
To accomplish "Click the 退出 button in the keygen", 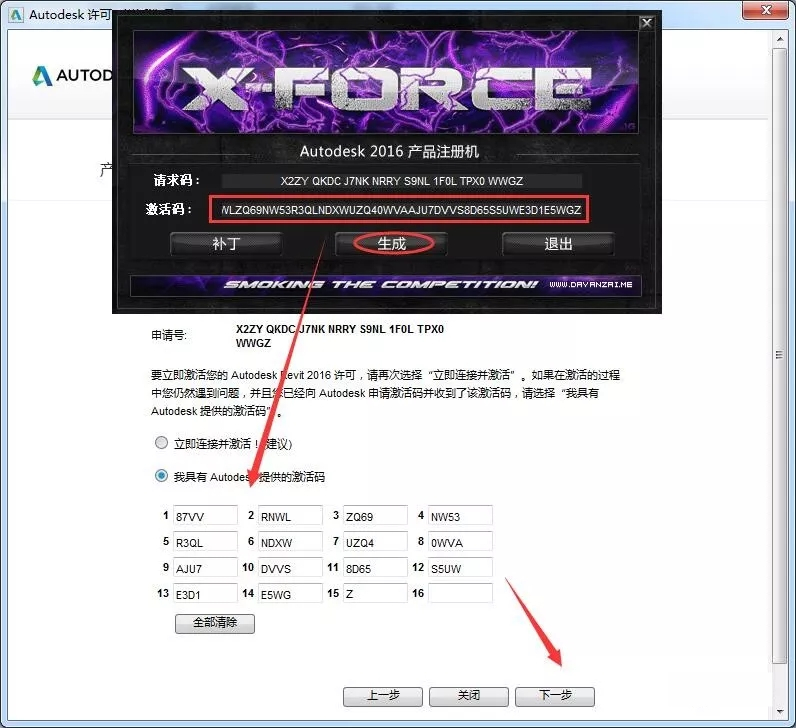I will coord(558,244).
